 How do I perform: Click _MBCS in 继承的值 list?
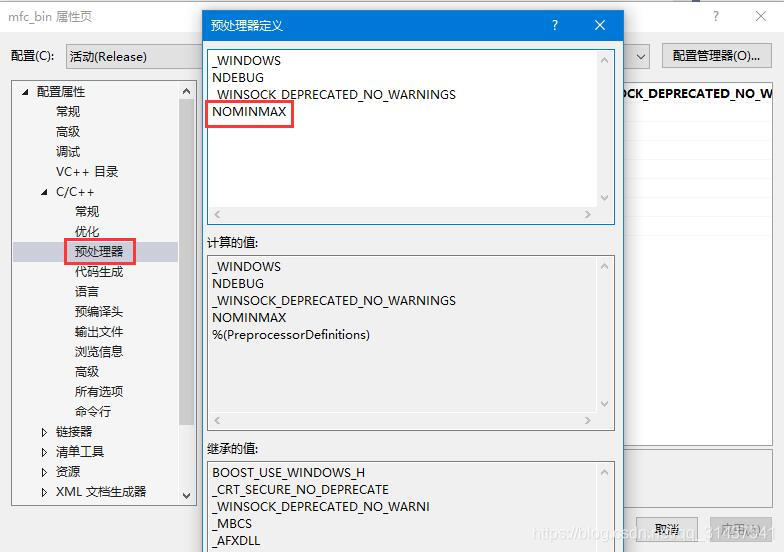point(232,524)
